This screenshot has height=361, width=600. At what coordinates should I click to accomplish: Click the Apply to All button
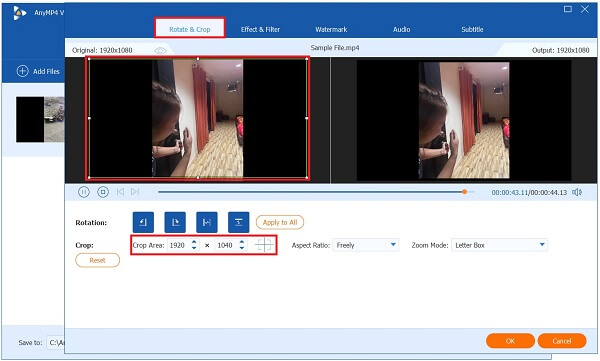click(280, 222)
